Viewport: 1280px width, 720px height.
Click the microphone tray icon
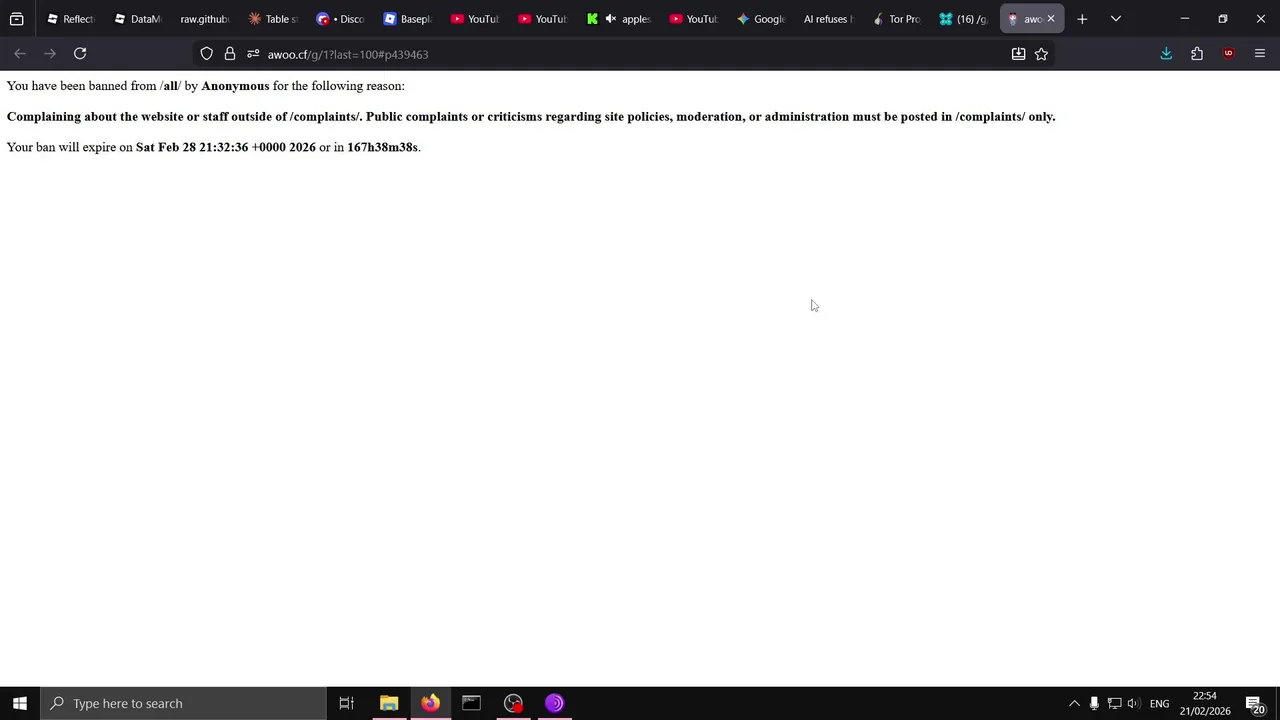tap(1094, 703)
